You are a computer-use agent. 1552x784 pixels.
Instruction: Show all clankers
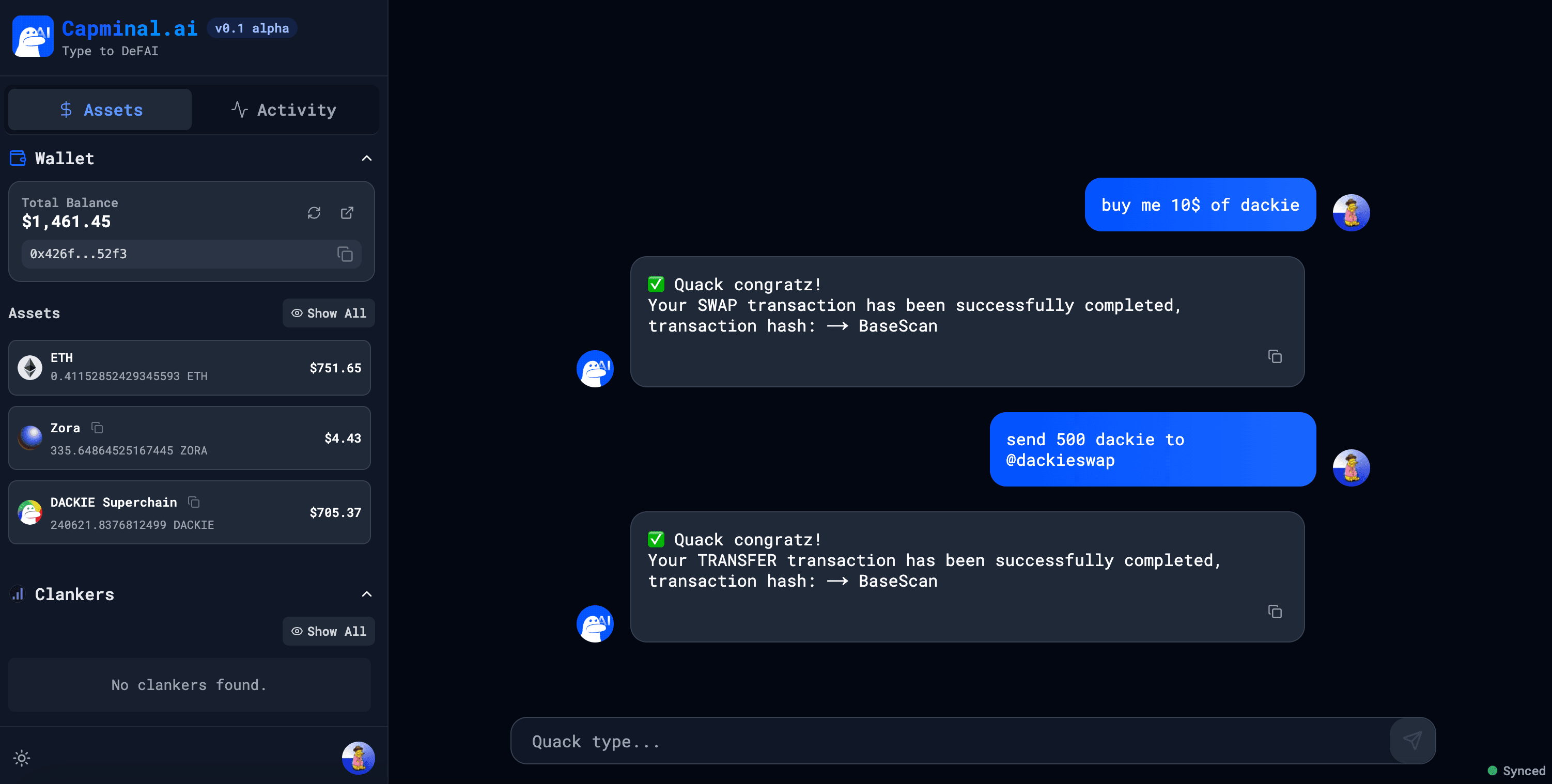(x=329, y=631)
